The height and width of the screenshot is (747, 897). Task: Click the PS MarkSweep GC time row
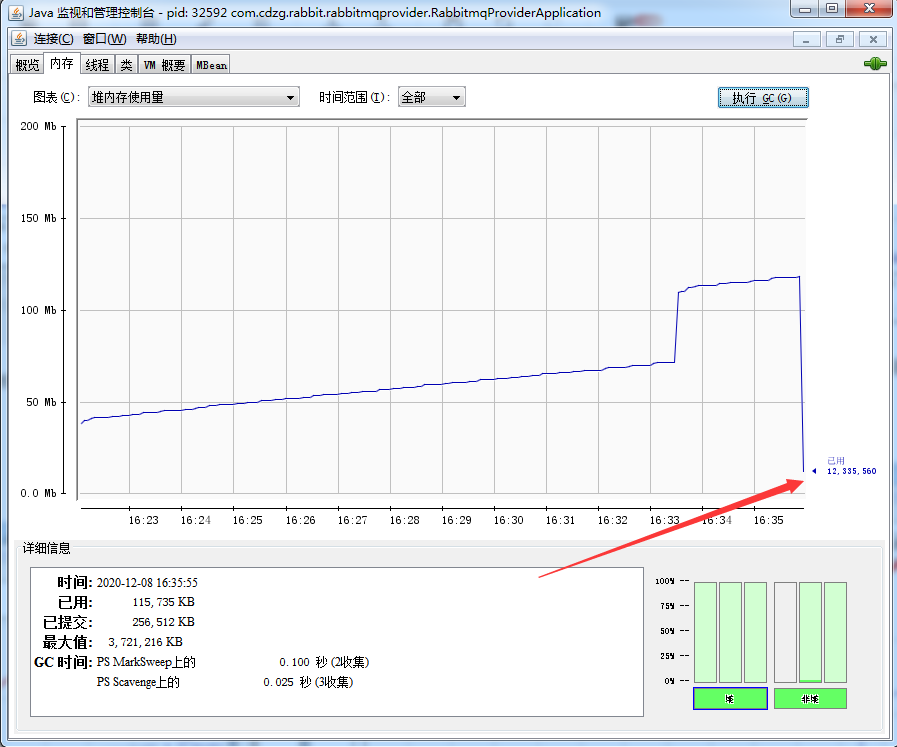(x=233, y=662)
